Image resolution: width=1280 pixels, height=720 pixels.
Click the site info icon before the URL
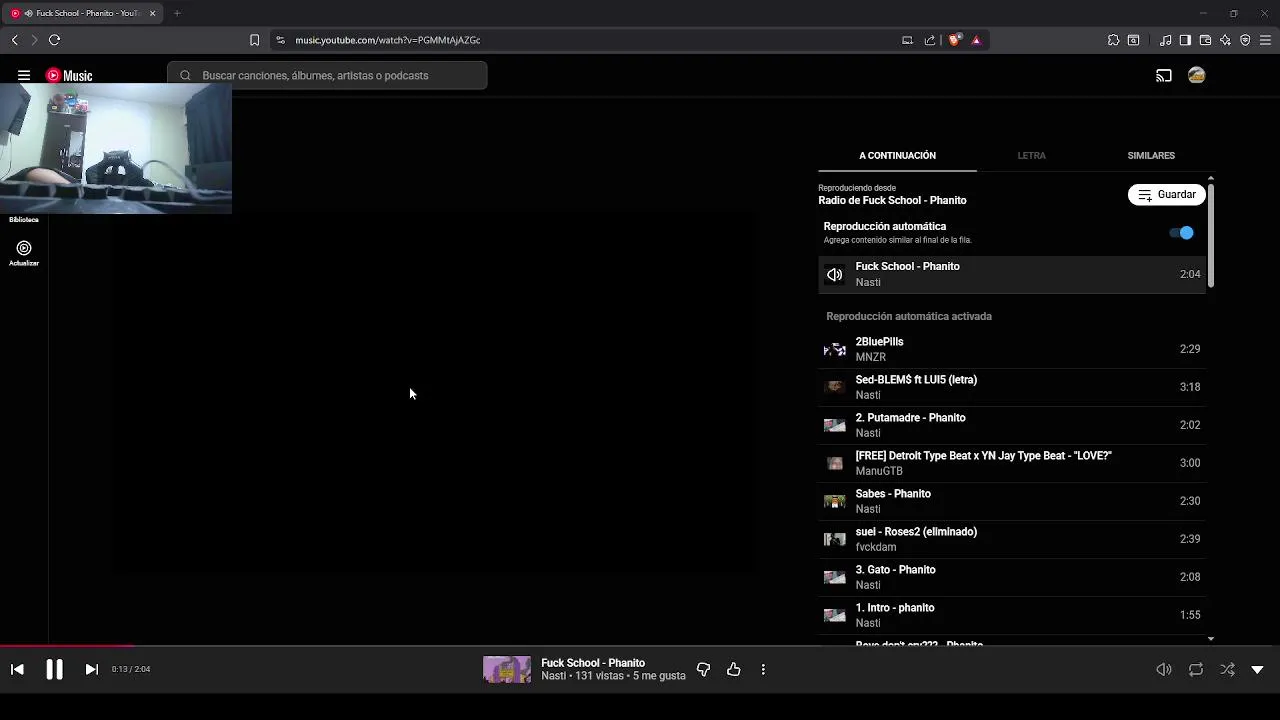pyautogui.click(x=281, y=40)
